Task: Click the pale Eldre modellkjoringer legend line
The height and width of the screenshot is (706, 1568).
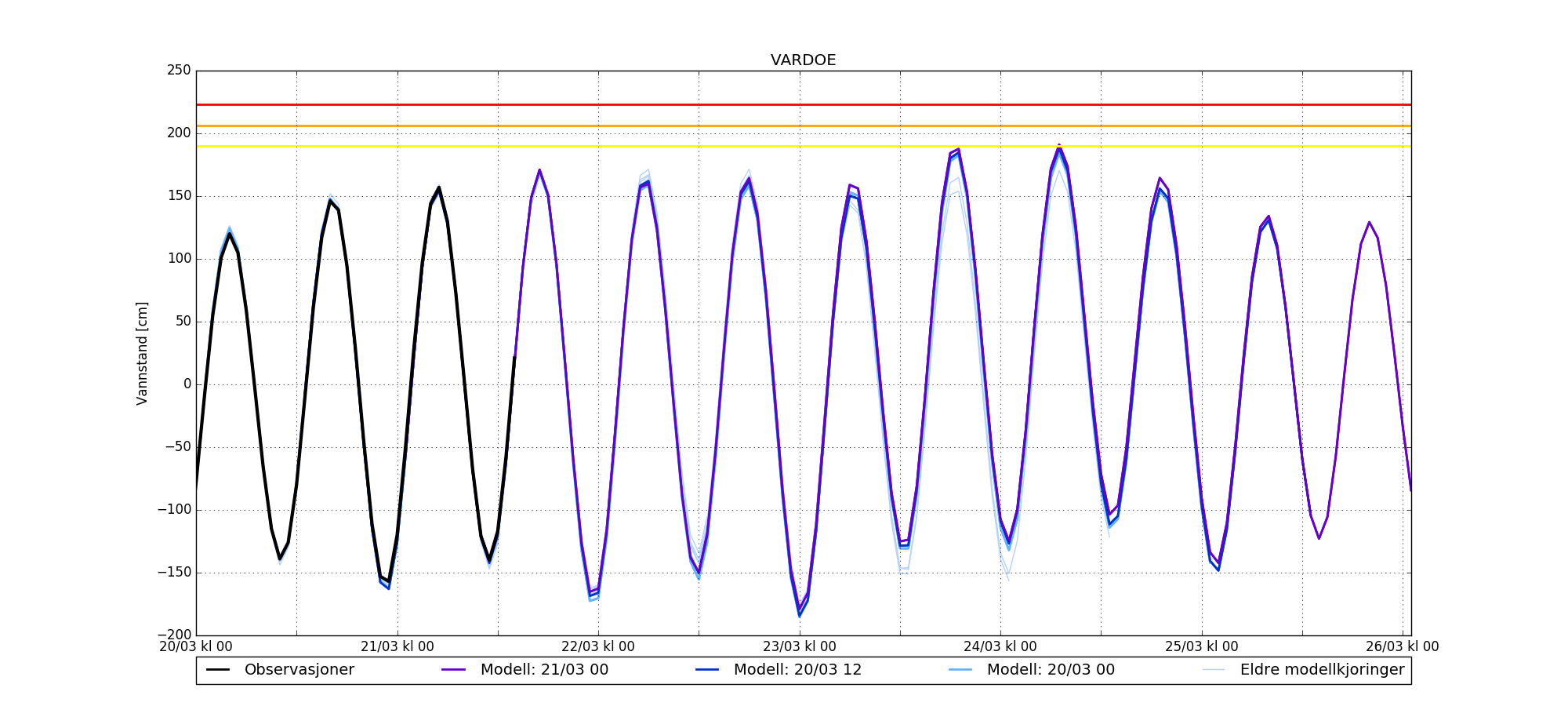Action: coord(1214,670)
